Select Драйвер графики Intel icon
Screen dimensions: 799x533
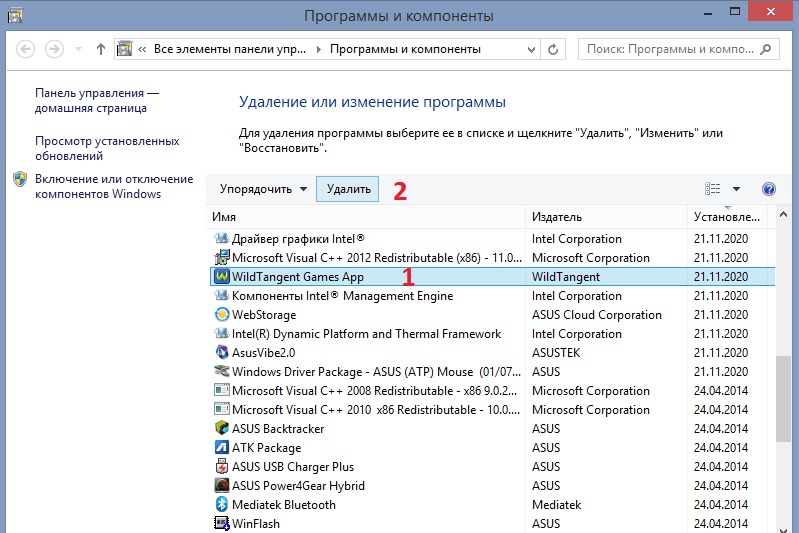[x=222, y=238]
